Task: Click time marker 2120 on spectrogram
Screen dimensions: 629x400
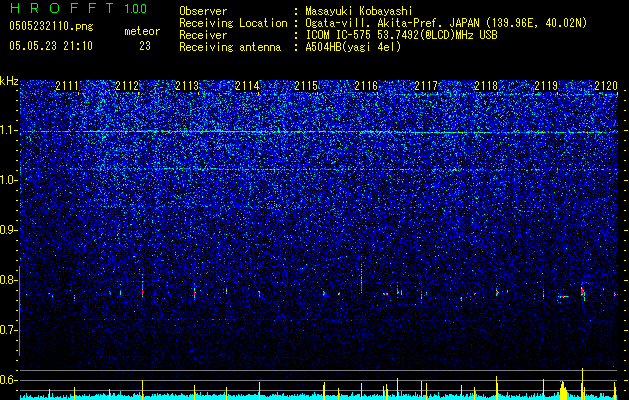Action: click(606, 86)
